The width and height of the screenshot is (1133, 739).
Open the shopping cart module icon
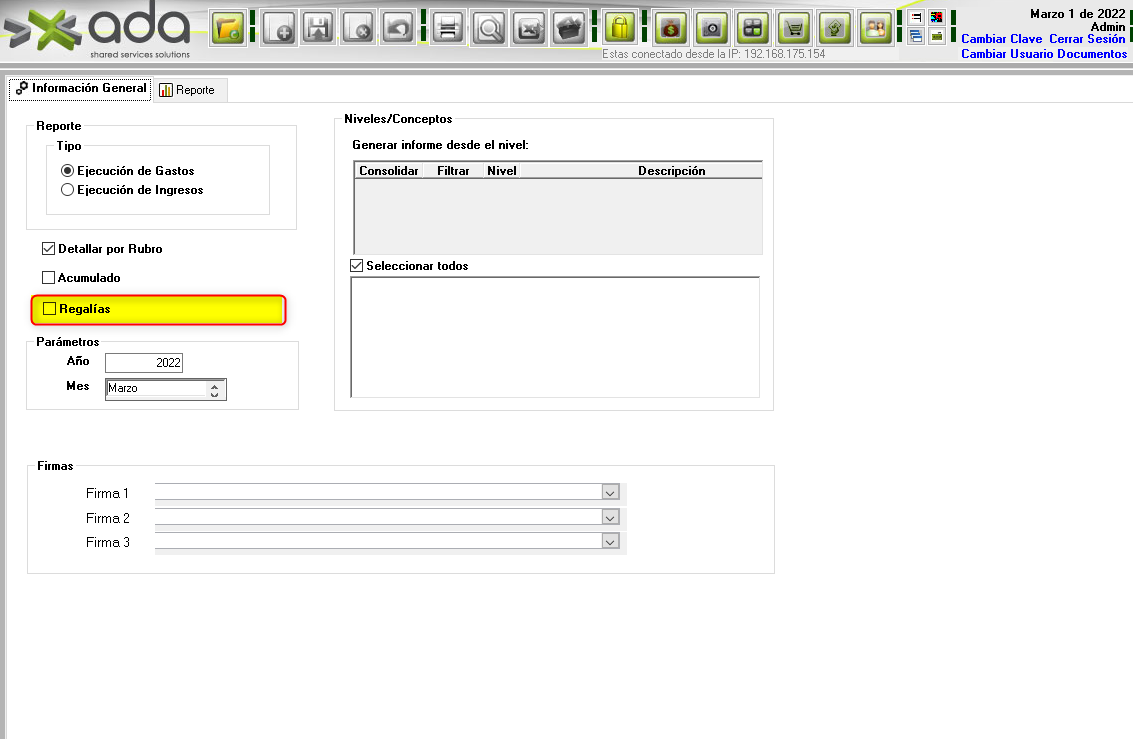click(795, 28)
